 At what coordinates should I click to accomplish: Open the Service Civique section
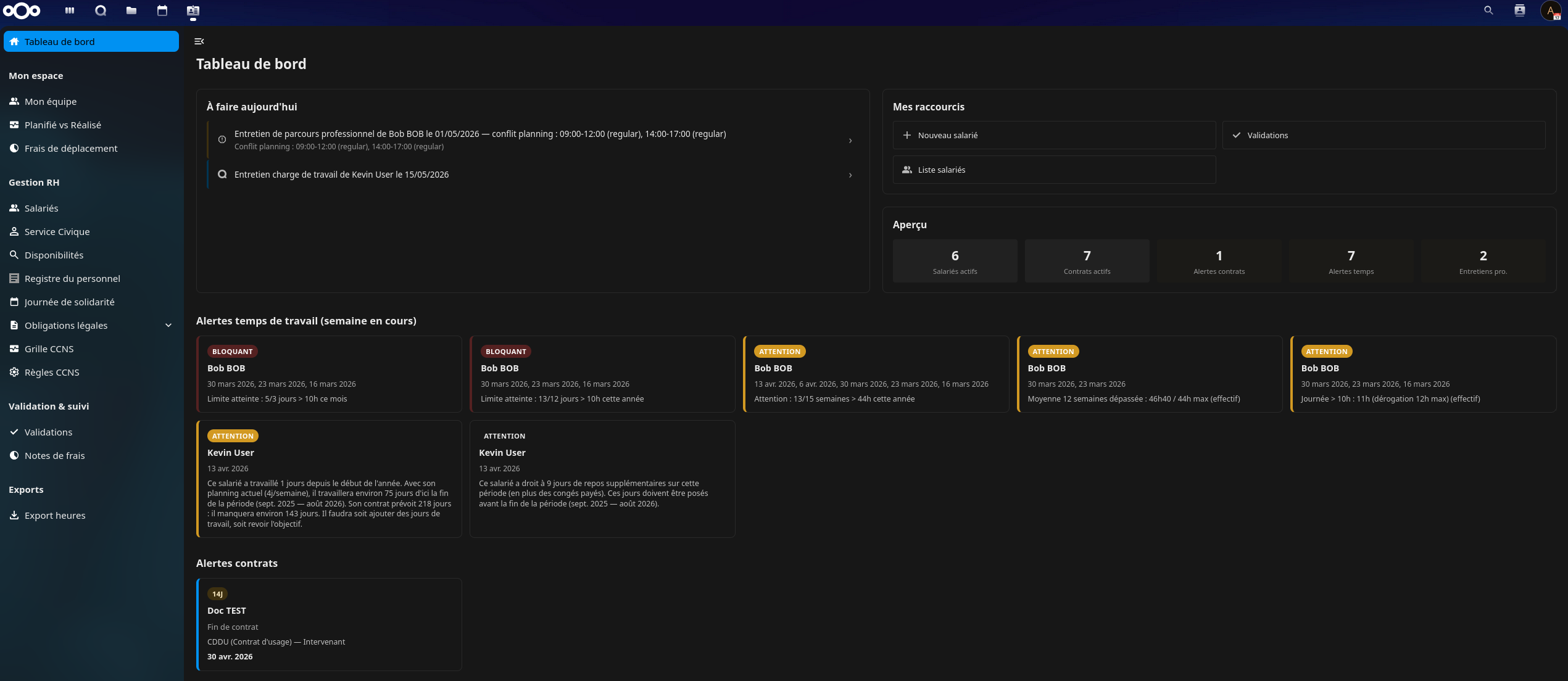pyautogui.click(x=57, y=231)
